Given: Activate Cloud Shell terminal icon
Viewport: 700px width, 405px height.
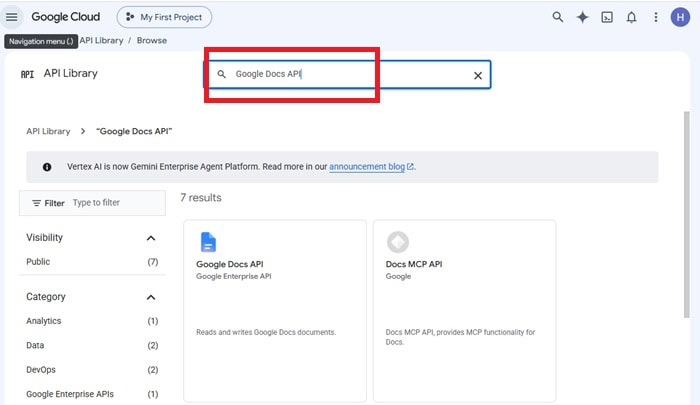Looking at the screenshot, I should 607,17.
